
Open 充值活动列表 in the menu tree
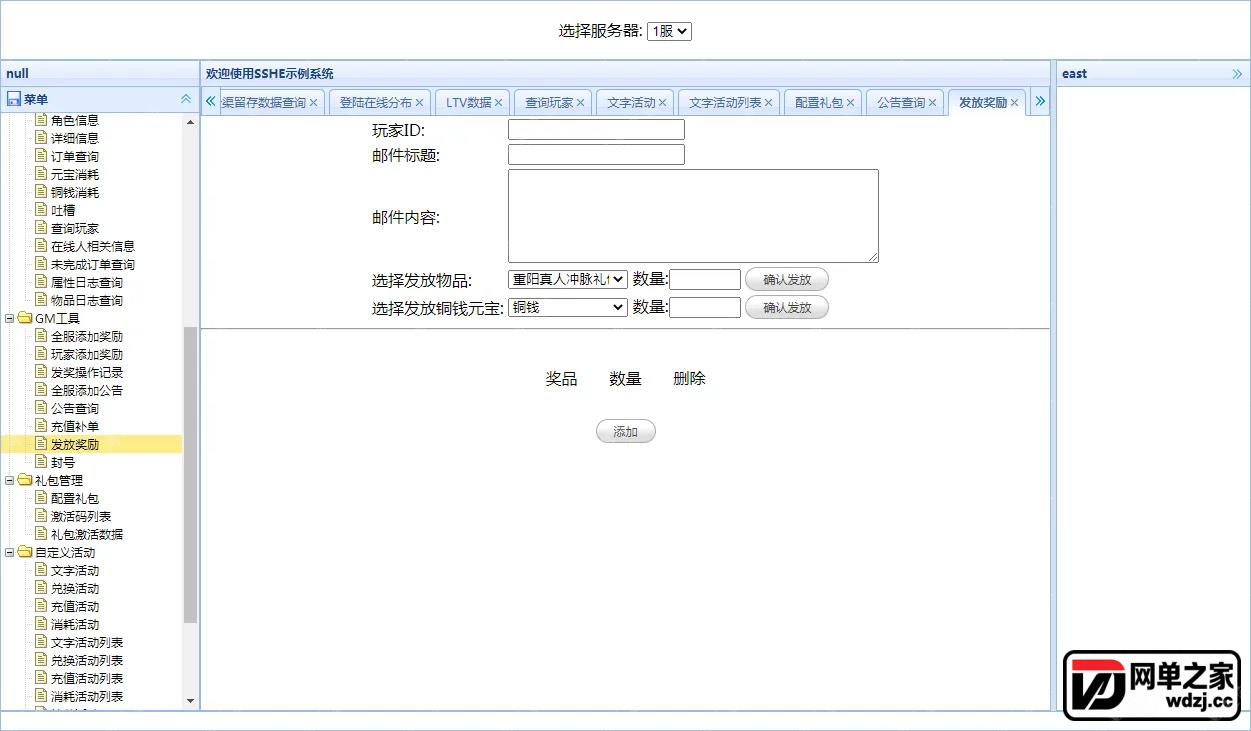click(x=87, y=678)
